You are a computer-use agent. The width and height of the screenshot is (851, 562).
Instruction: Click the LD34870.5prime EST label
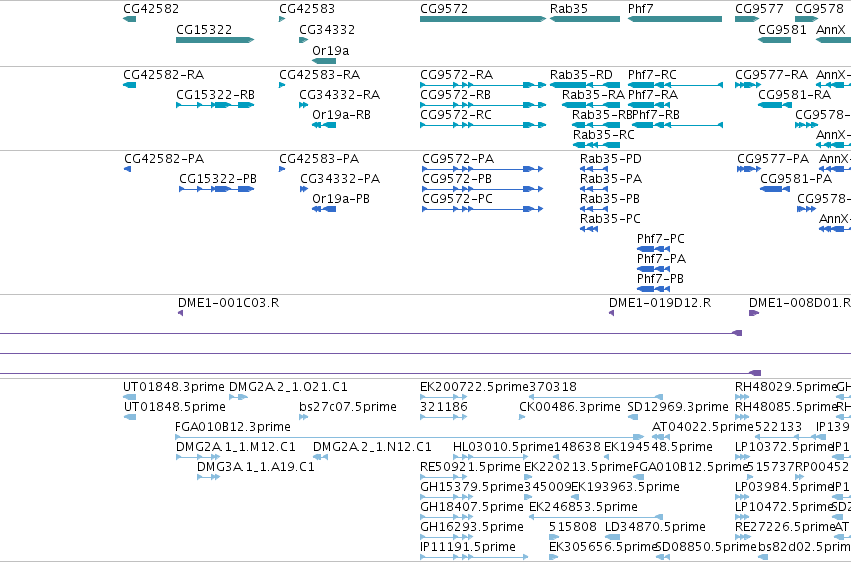coord(655,527)
